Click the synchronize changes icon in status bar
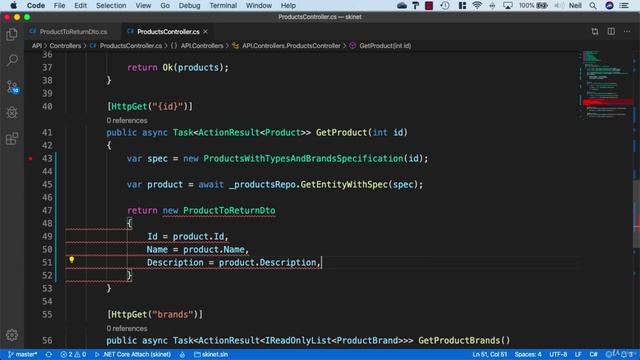The image size is (640, 360). 49,354
